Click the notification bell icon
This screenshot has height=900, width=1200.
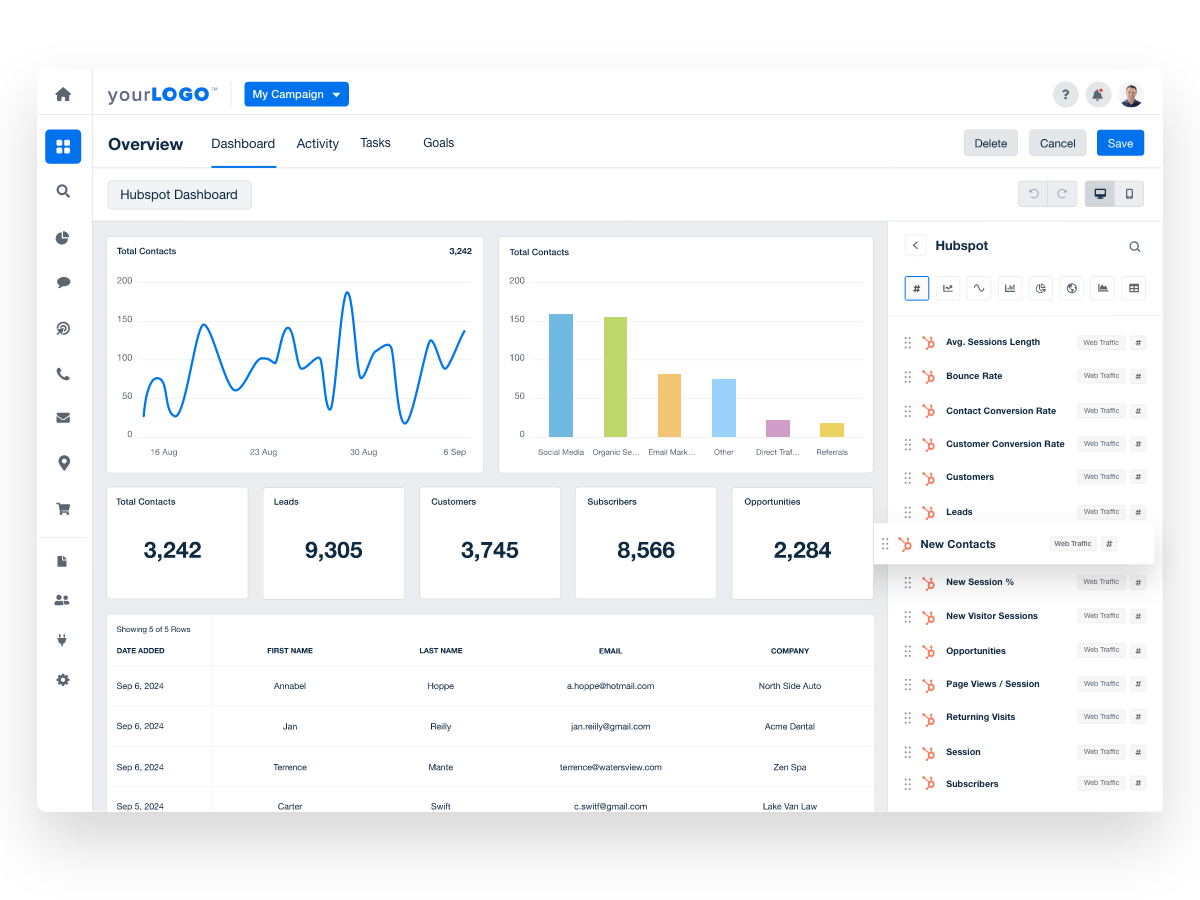(1098, 95)
